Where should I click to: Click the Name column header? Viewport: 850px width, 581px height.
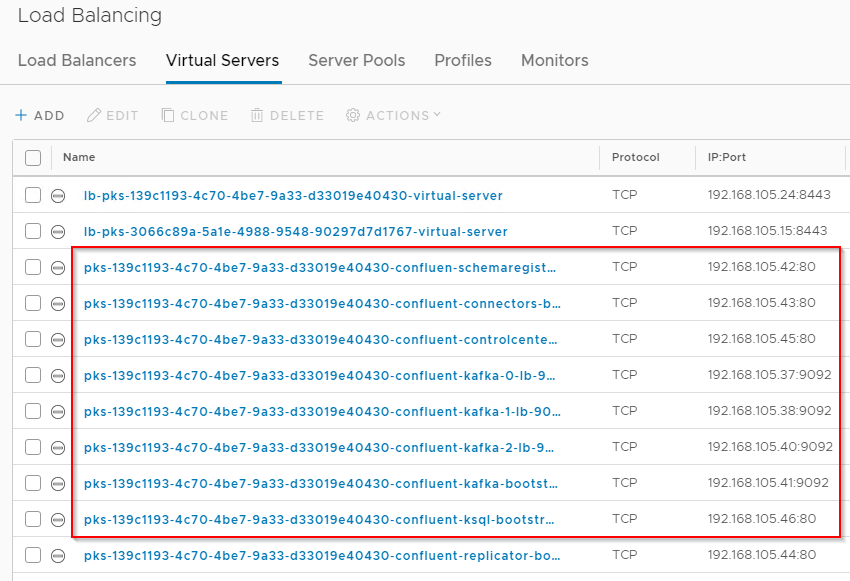(79, 157)
